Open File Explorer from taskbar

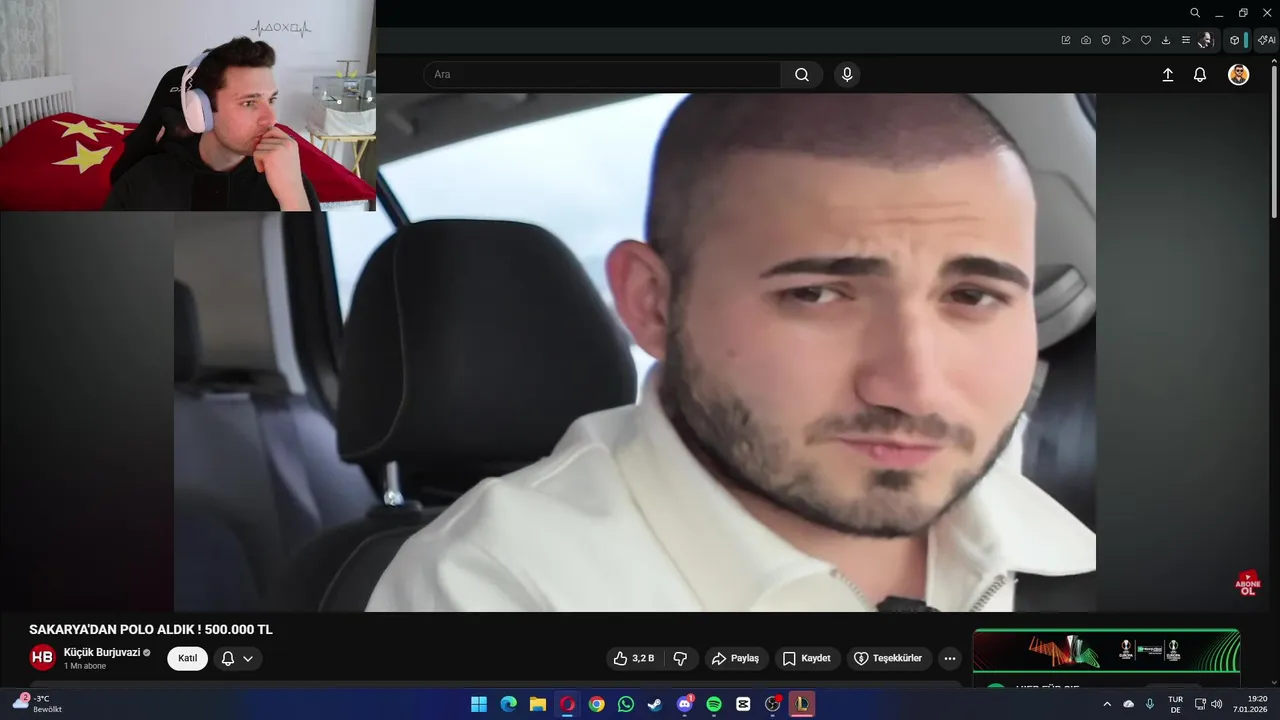537,704
